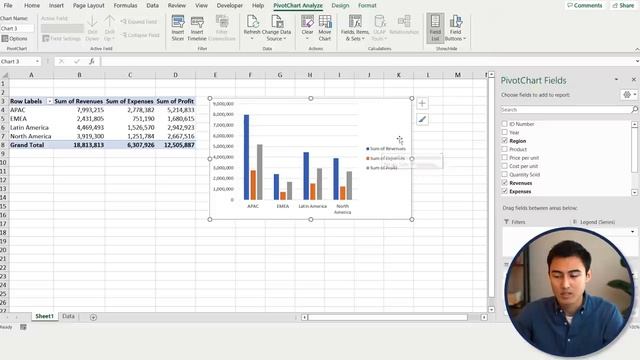640x360 pixels.
Task: Switch to the Data sheet tab
Action: coord(68,316)
